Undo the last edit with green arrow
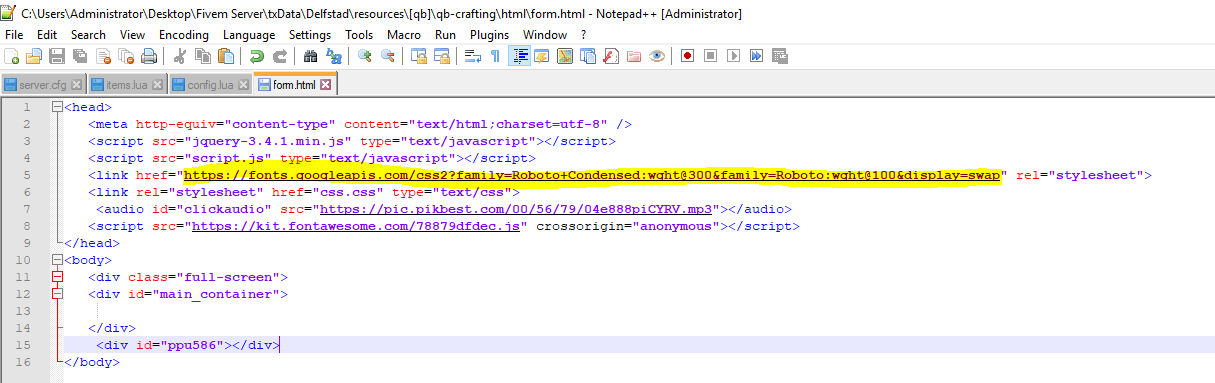 tap(256, 55)
